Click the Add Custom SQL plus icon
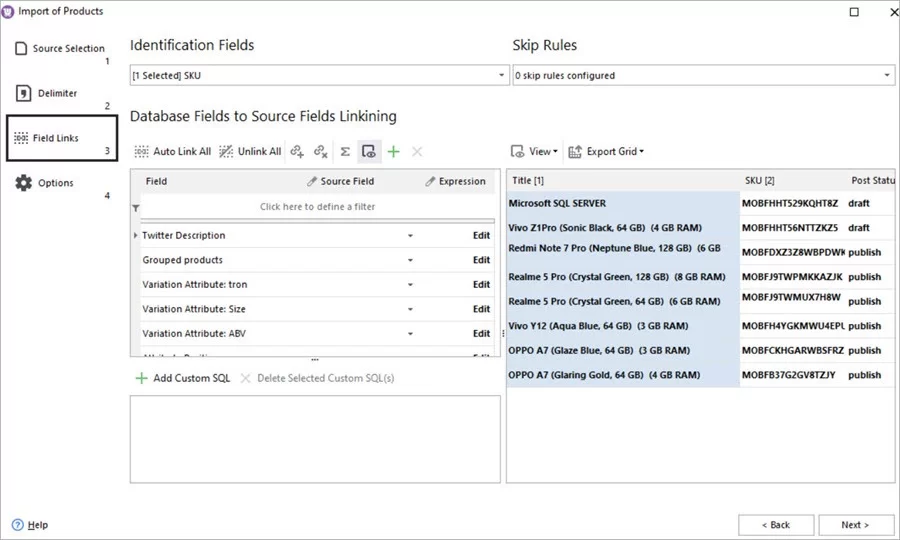The width and height of the screenshot is (900, 540). click(x=141, y=378)
